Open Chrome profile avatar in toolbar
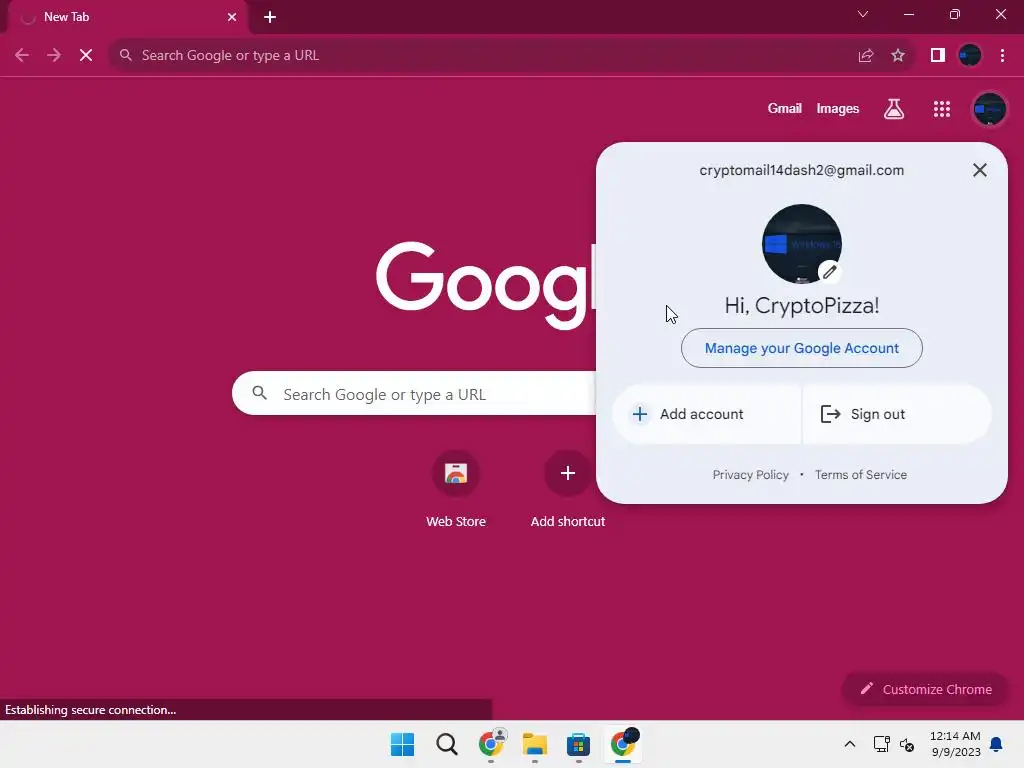Image resolution: width=1024 pixels, height=768 pixels. (x=970, y=56)
